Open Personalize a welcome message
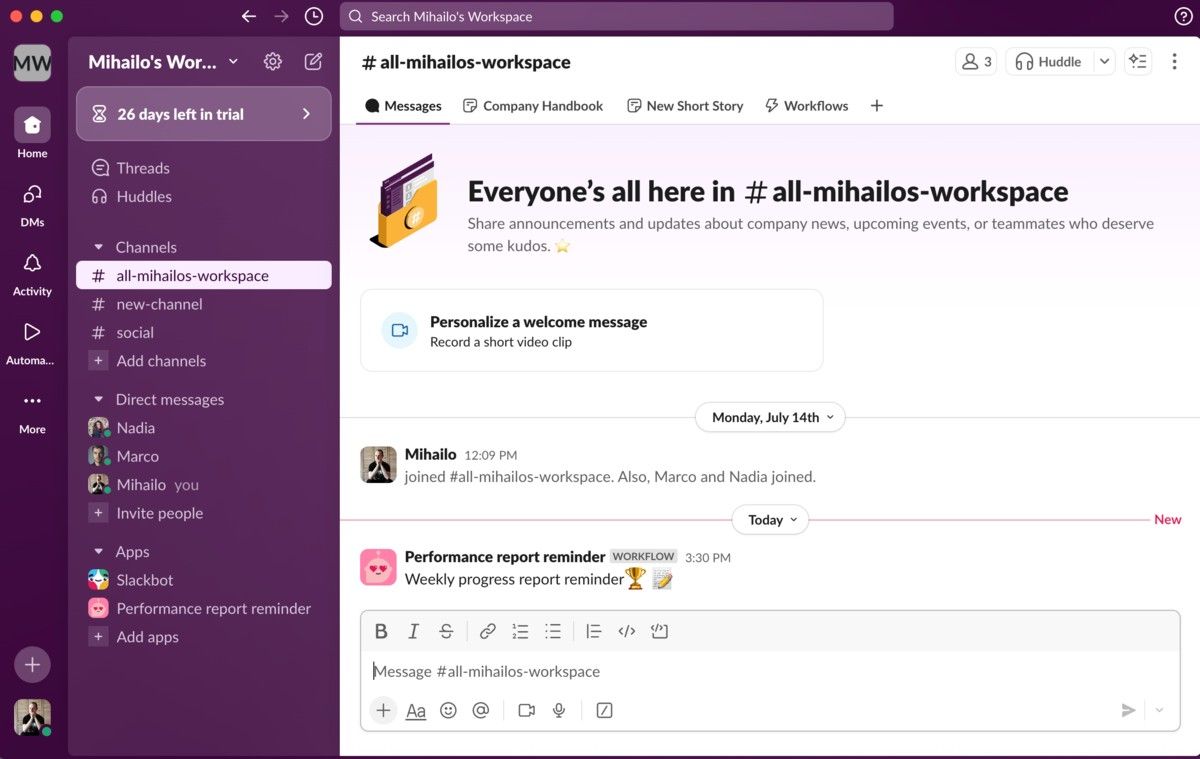The width and height of the screenshot is (1200, 759). pos(538,322)
